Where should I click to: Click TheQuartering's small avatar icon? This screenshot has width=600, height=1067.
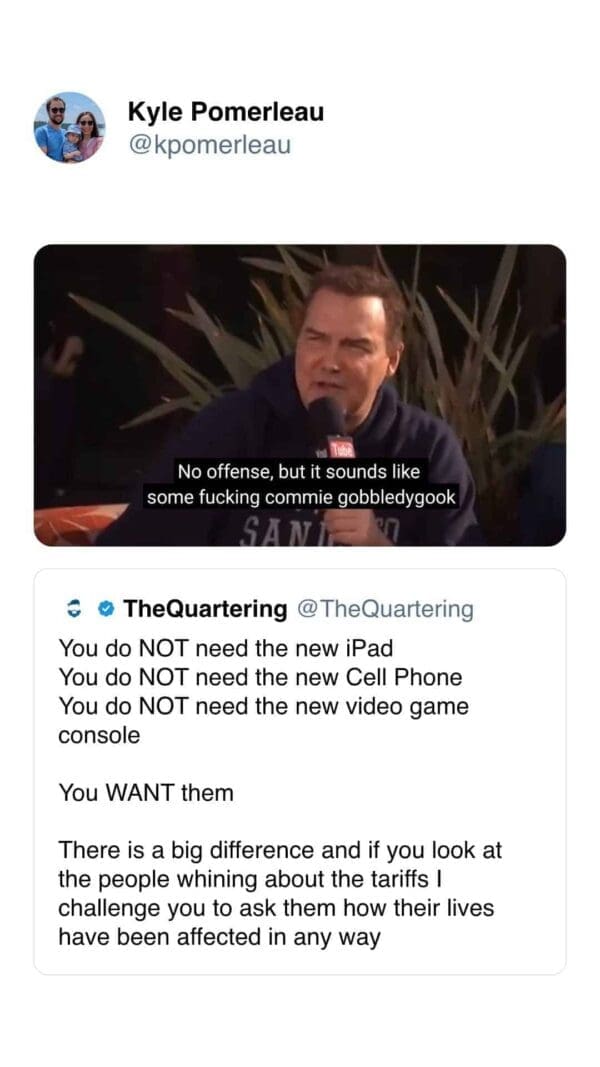click(x=69, y=608)
